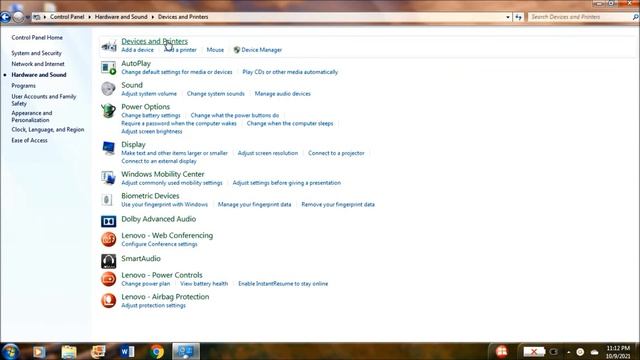Screen dimensions: 640x360
Task: Open Clock, Language, and Region
Action: click(x=48, y=129)
